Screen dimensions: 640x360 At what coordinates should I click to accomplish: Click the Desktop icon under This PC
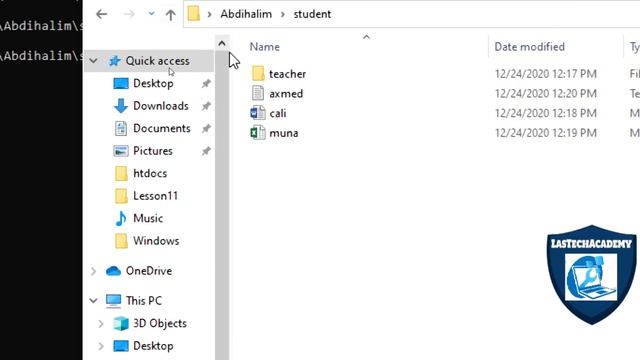(120, 346)
